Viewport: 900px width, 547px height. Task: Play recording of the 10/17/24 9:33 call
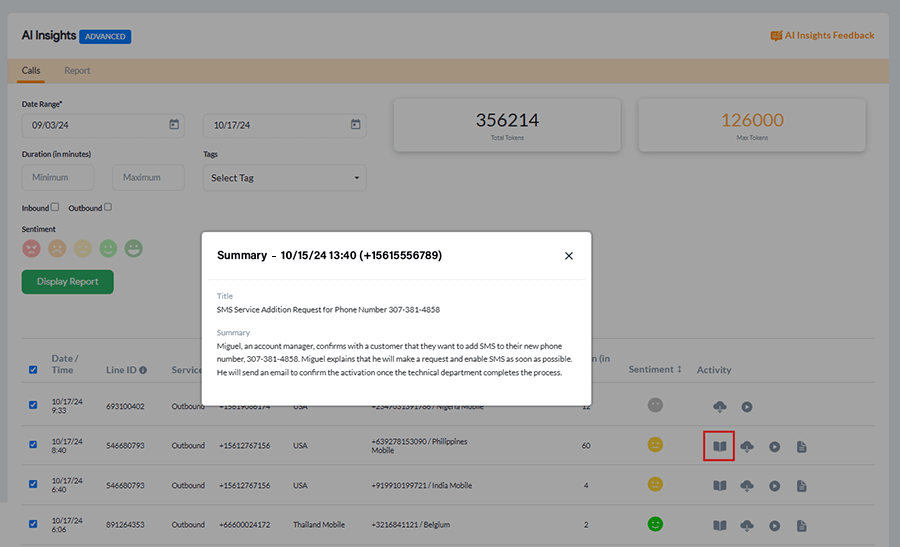coord(746,406)
